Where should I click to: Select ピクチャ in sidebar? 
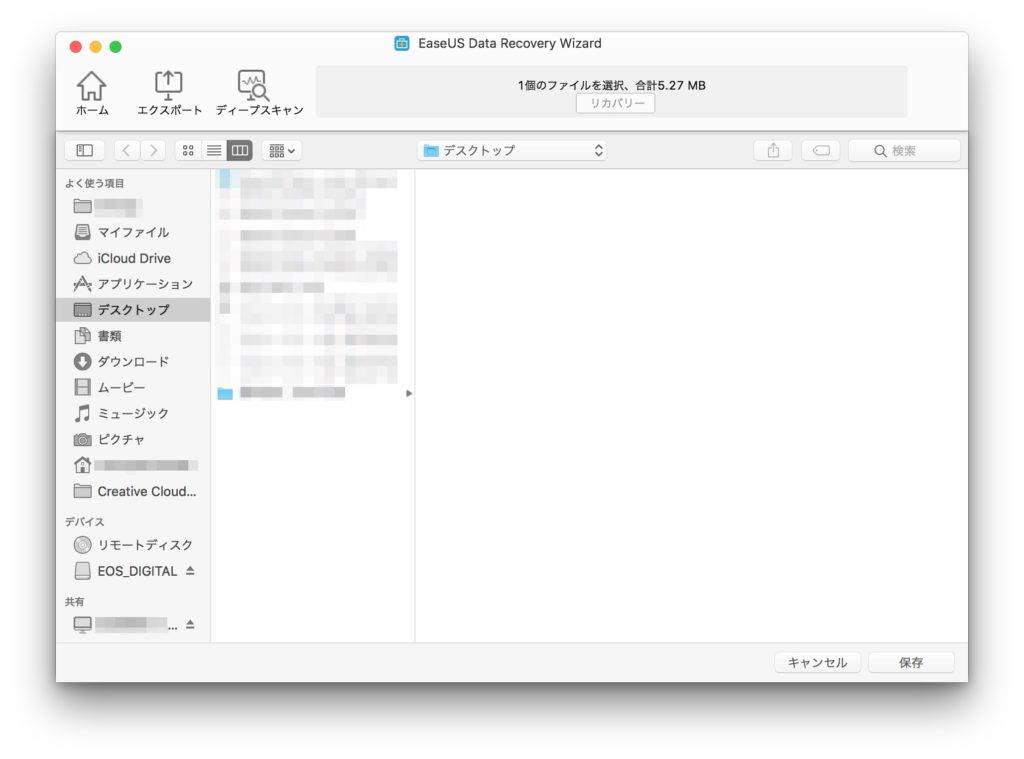(133, 440)
